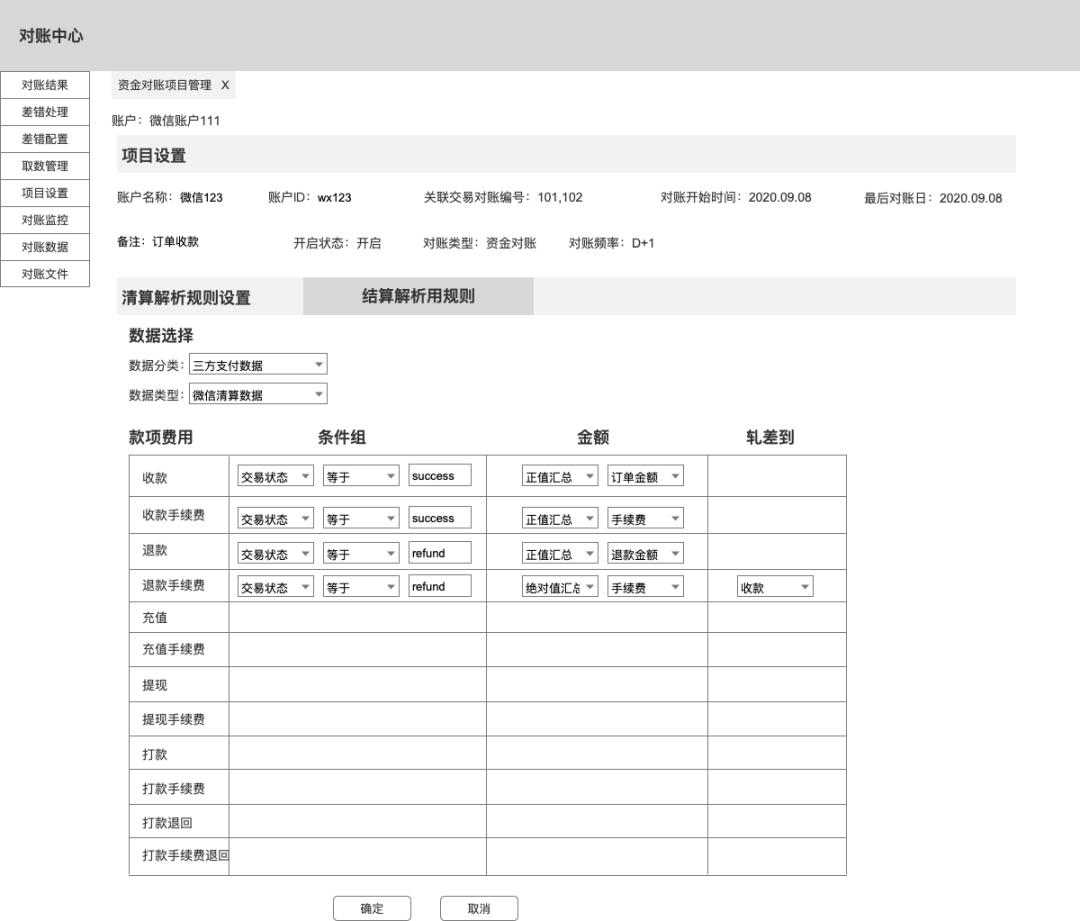Image resolution: width=1080 pixels, height=921 pixels.
Task: Open the 退款金额 dropdown for the 退款 row
Action: (646, 552)
